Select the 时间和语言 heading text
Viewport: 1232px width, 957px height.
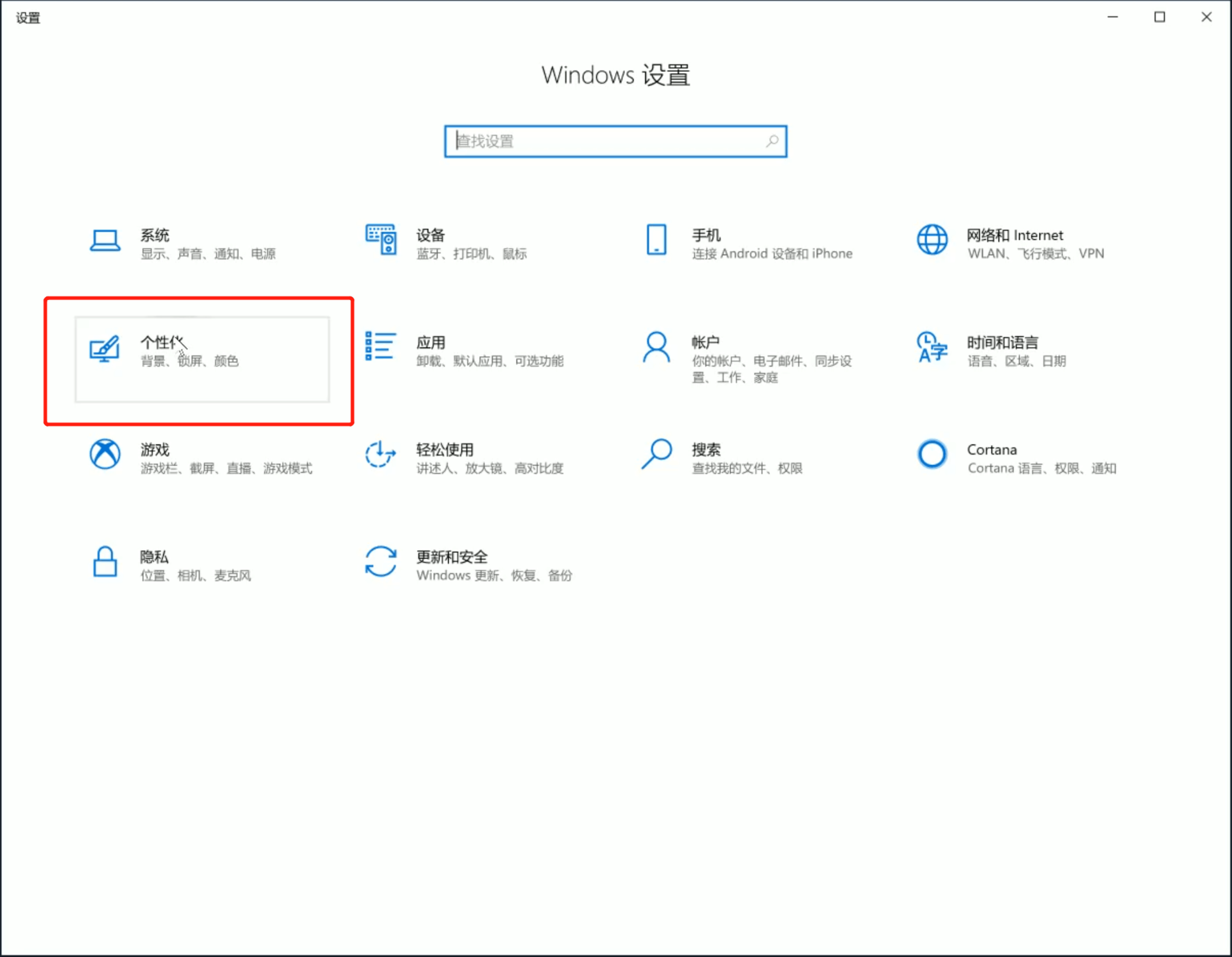click(1002, 343)
